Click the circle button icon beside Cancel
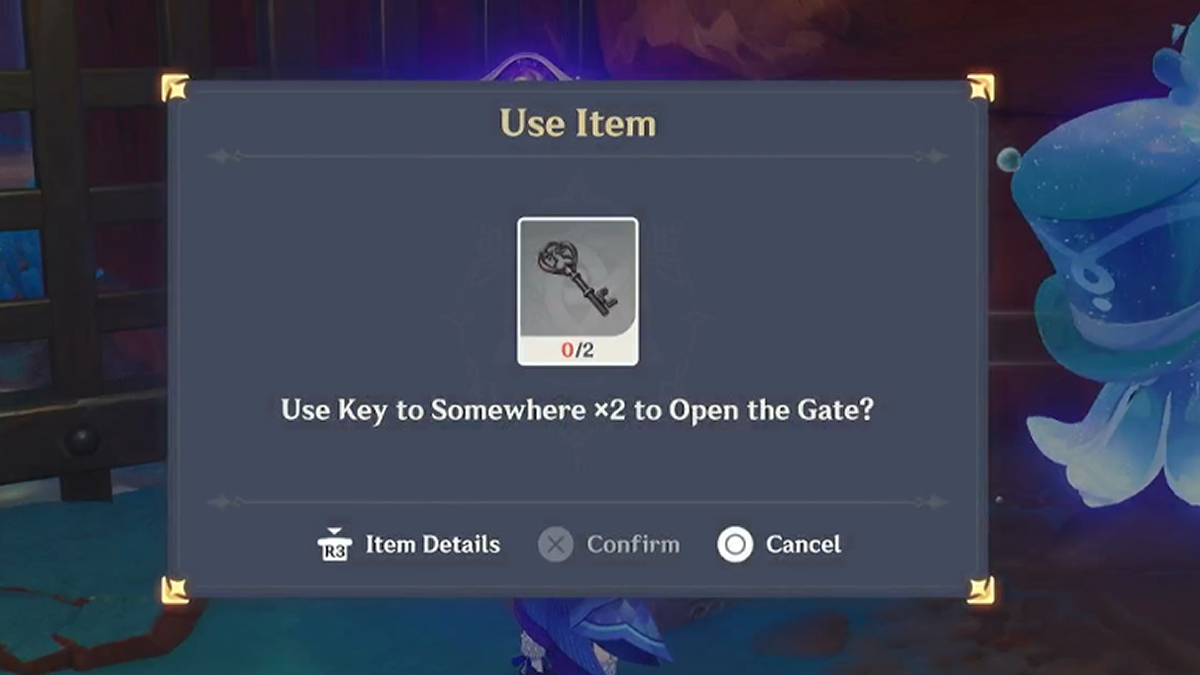This screenshot has width=1200, height=675. click(x=735, y=545)
